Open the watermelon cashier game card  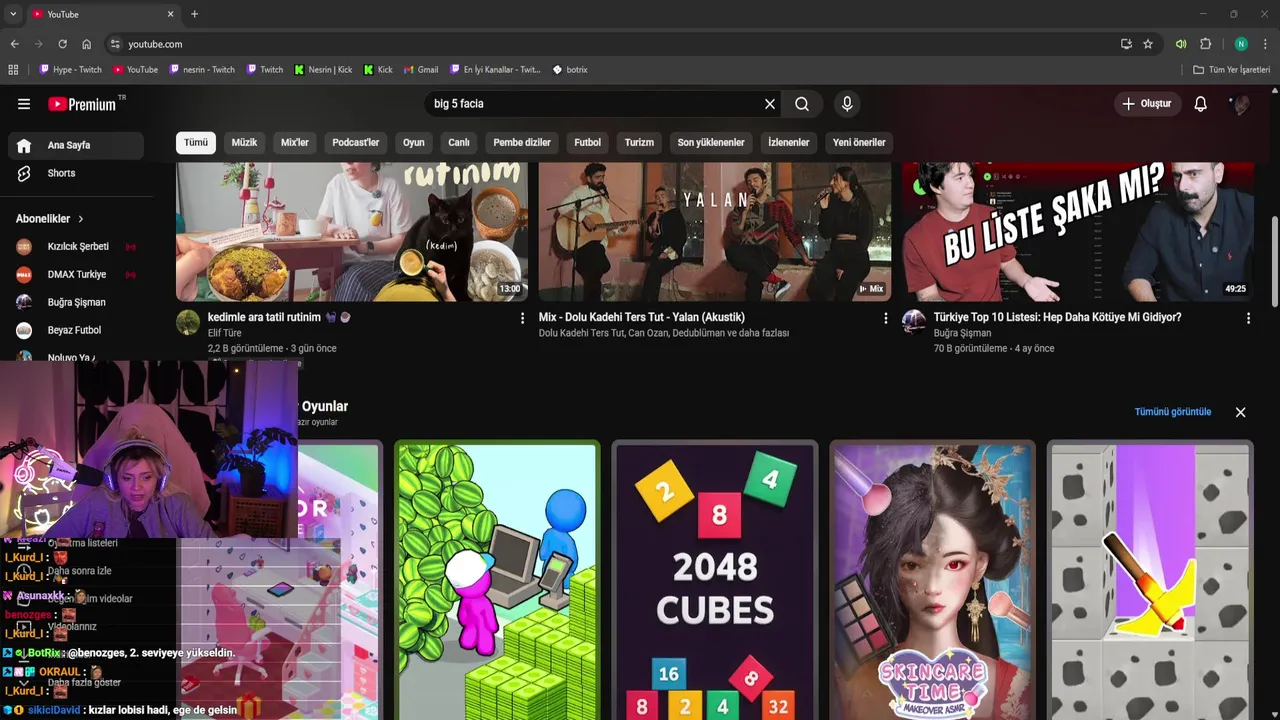coord(497,582)
